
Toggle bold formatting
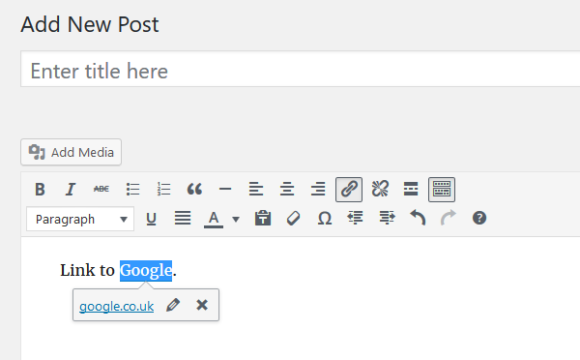click(40, 189)
